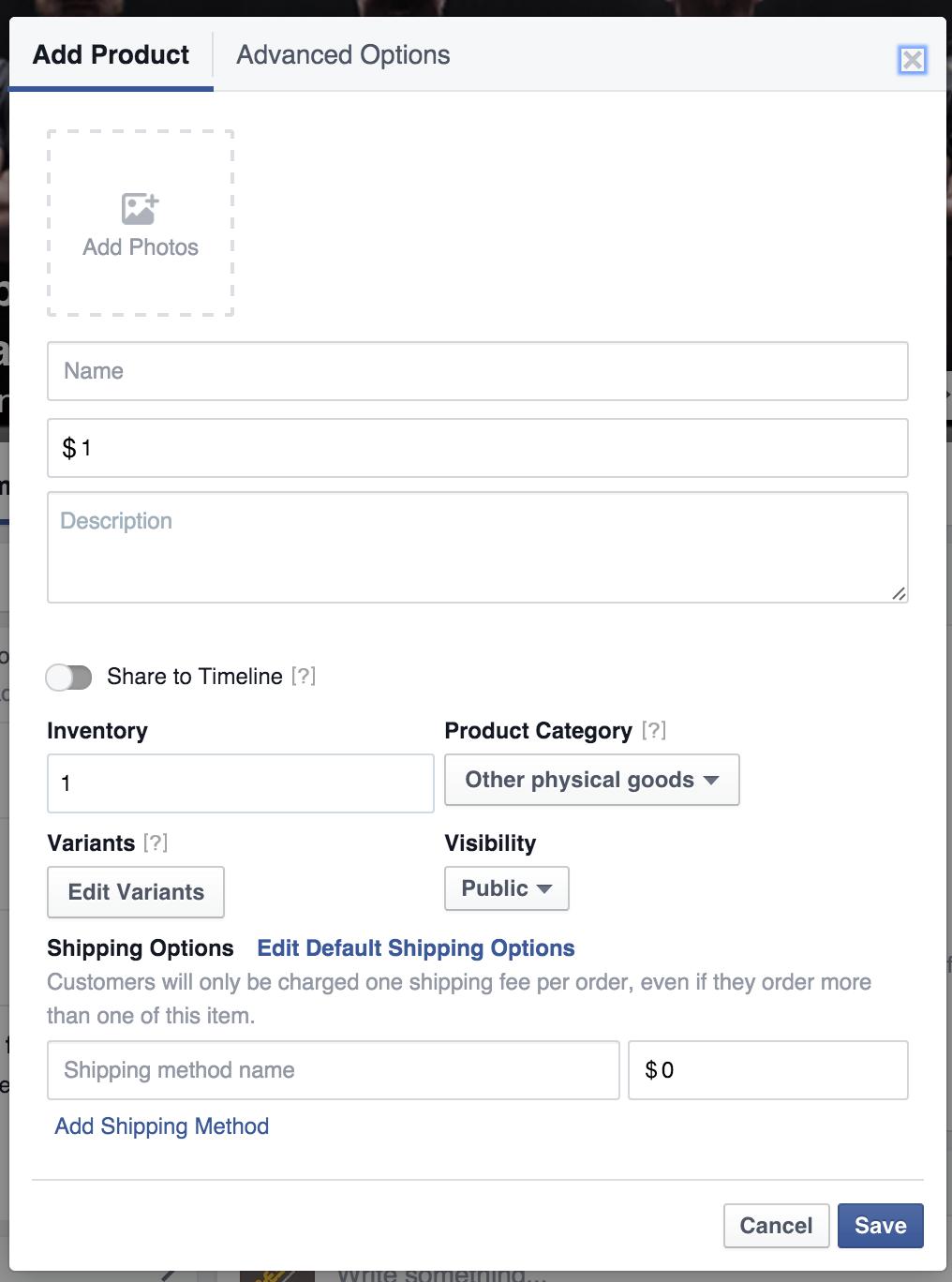Close the Add Product dialog

tap(912, 60)
